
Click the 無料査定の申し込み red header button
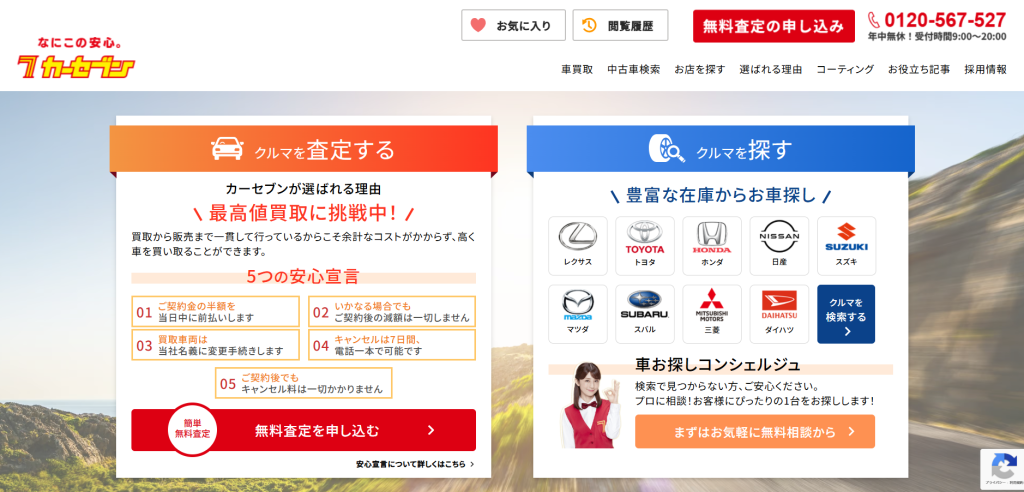pyautogui.click(x=773, y=26)
